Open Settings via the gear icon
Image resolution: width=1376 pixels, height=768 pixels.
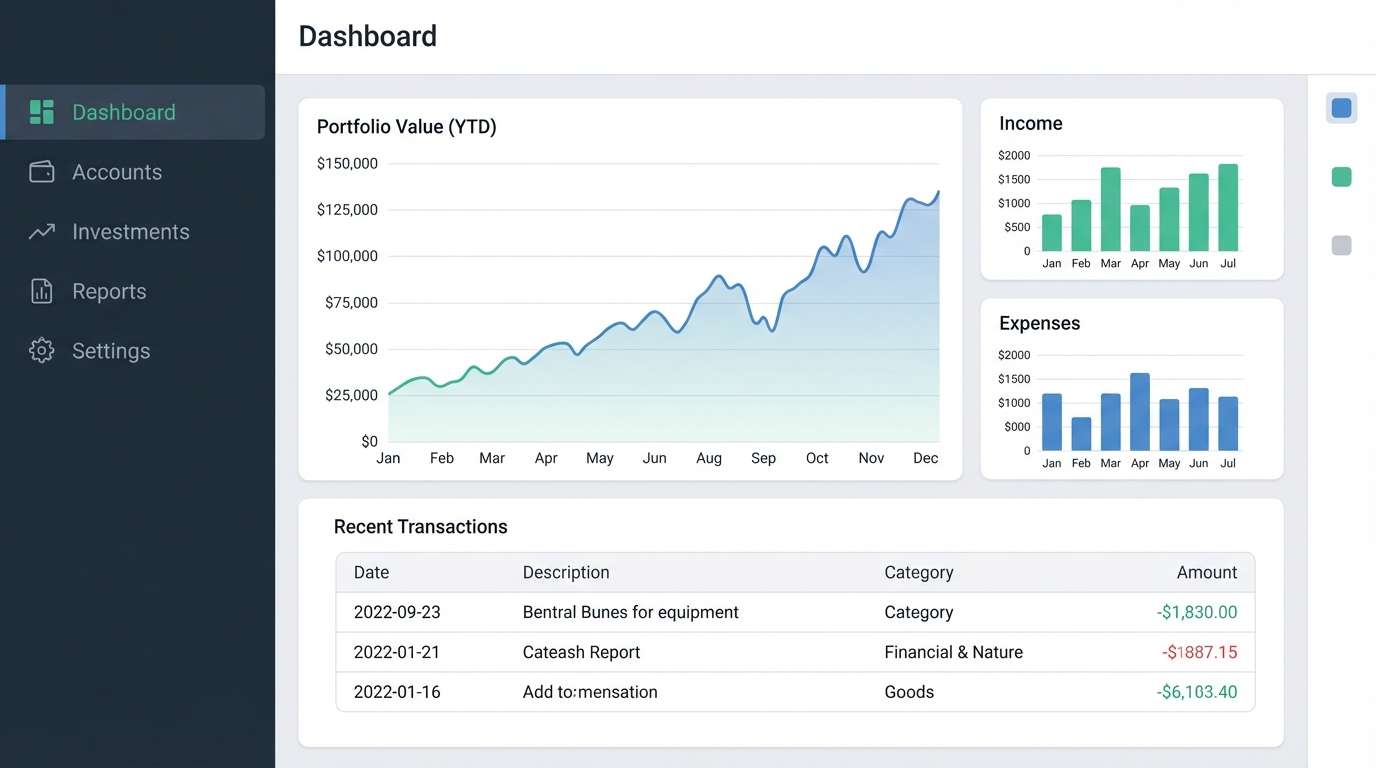coord(41,350)
